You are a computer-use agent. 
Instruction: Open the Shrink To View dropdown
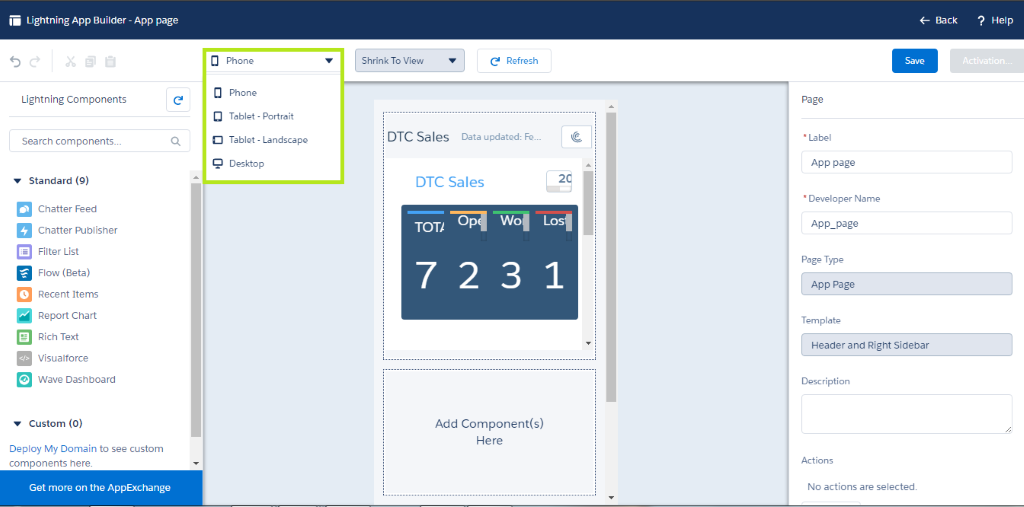pyautogui.click(x=409, y=61)
